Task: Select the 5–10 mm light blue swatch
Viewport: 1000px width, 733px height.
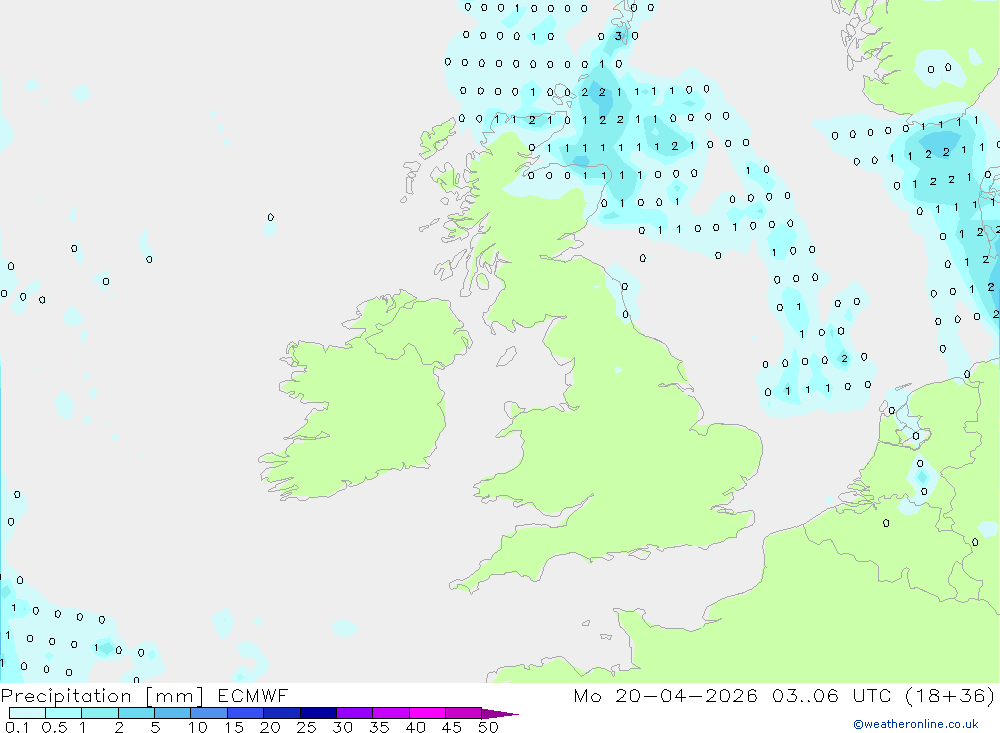Action: tap(173, 713)
